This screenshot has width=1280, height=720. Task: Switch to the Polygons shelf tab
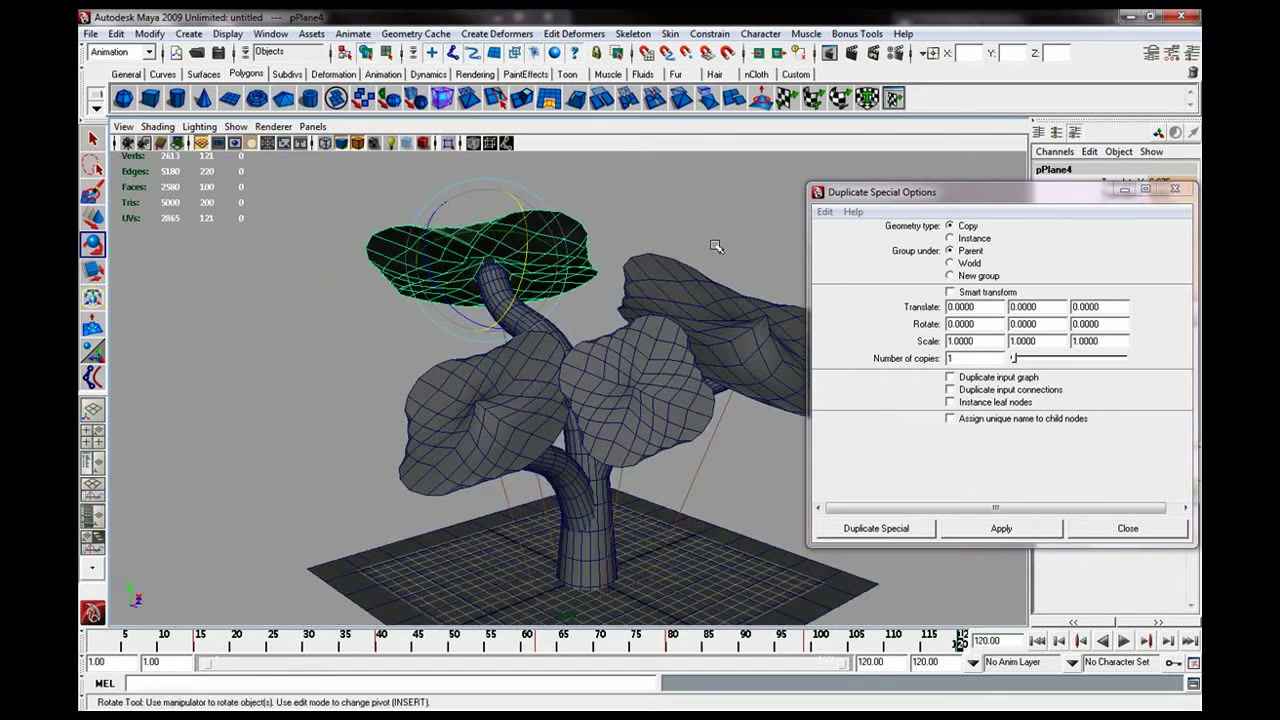tap(246, 74)
